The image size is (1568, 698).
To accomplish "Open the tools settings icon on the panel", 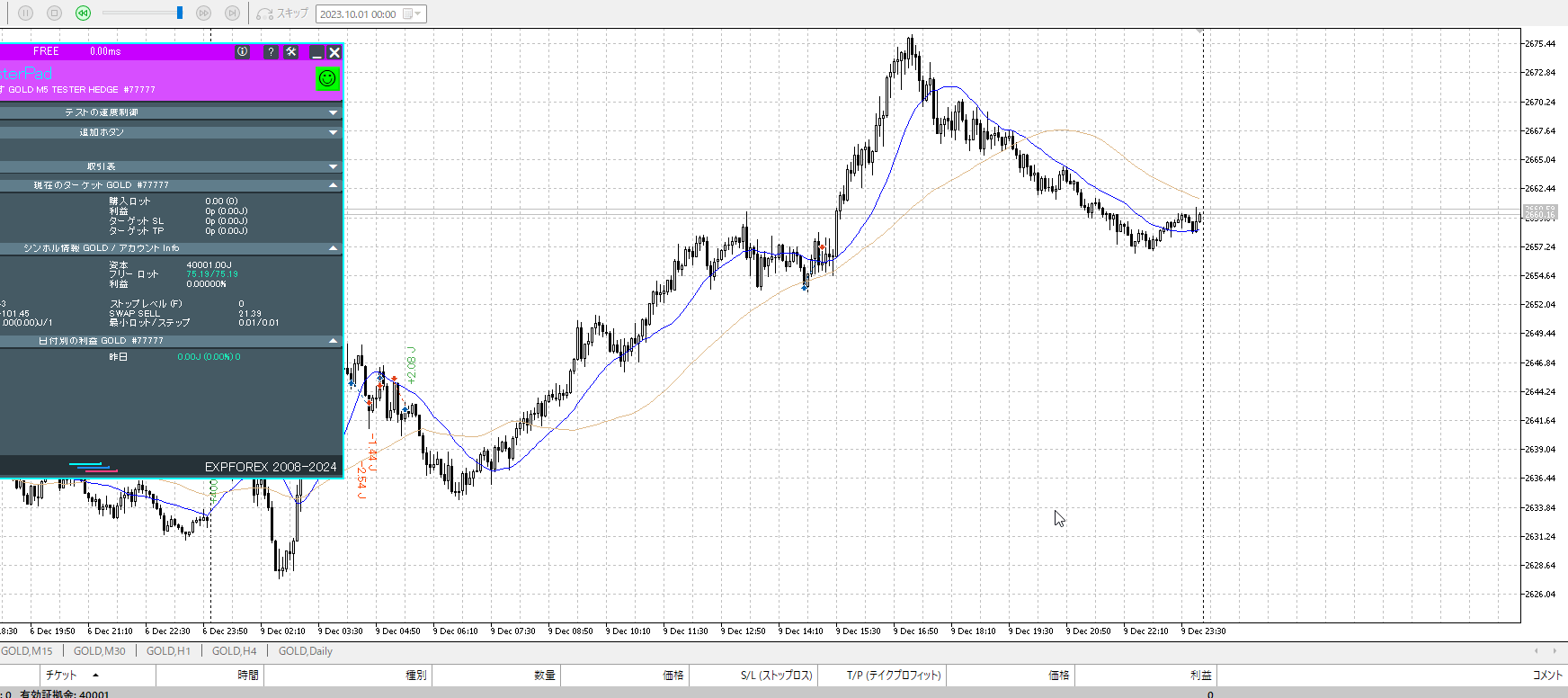I will (291, 52).
